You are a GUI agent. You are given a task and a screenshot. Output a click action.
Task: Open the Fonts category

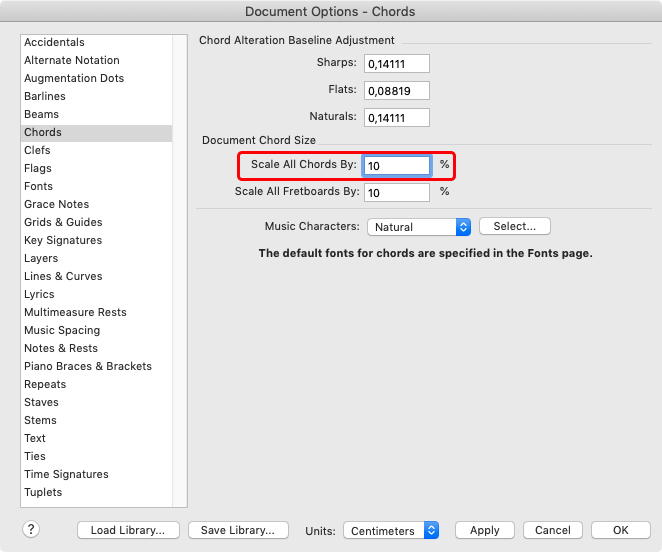point(38,186)
